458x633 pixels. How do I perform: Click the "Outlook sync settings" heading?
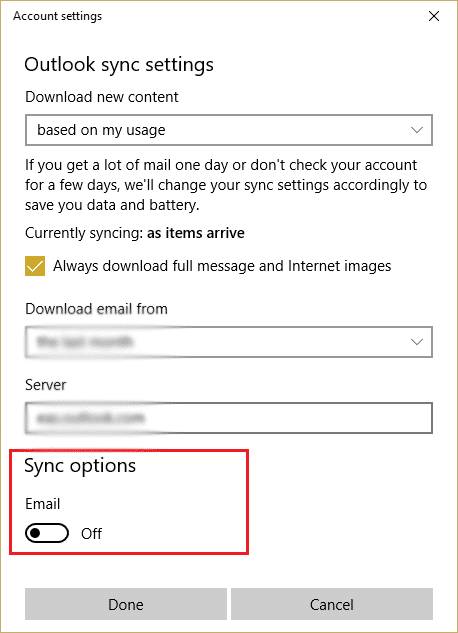119,65
